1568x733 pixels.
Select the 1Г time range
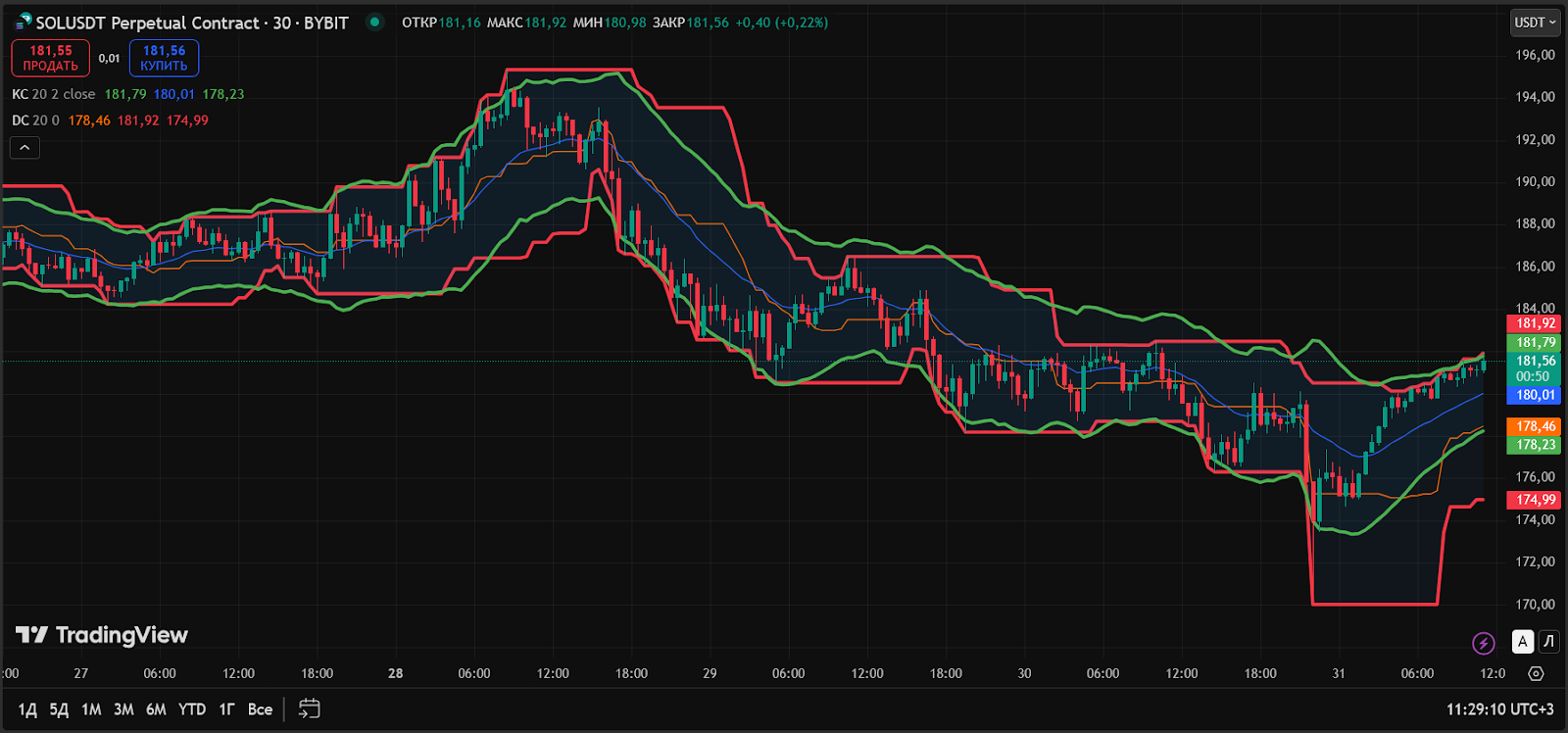[226, 709]
